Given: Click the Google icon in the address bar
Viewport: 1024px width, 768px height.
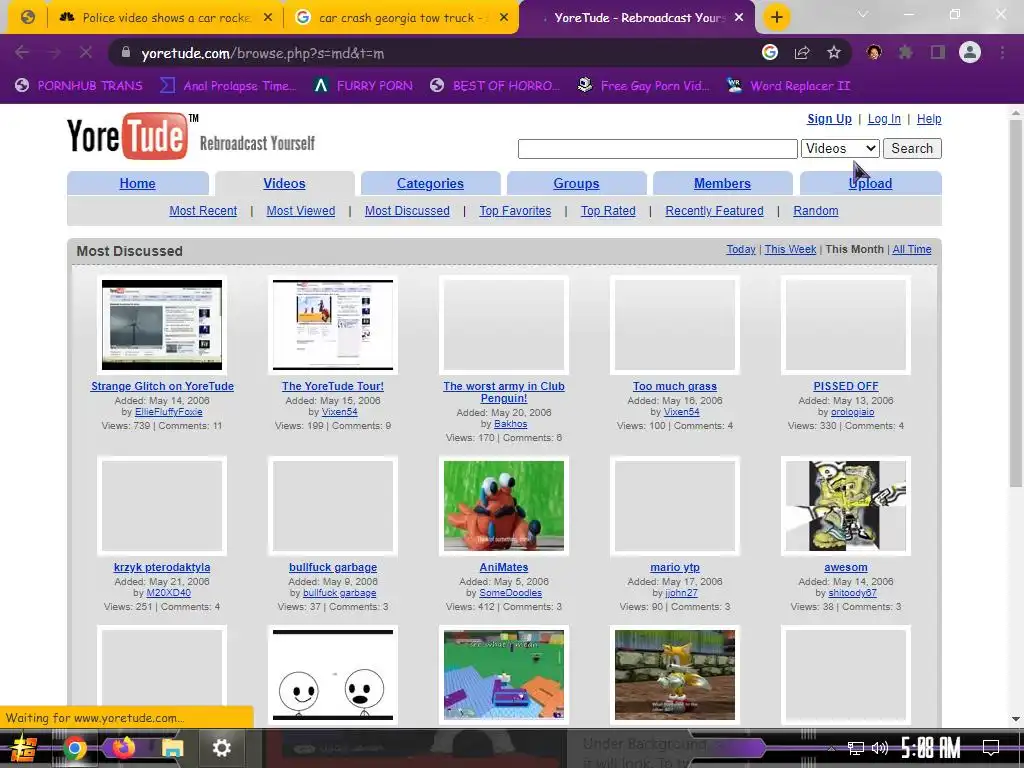Looking at the screenshot, I should 770,52.
